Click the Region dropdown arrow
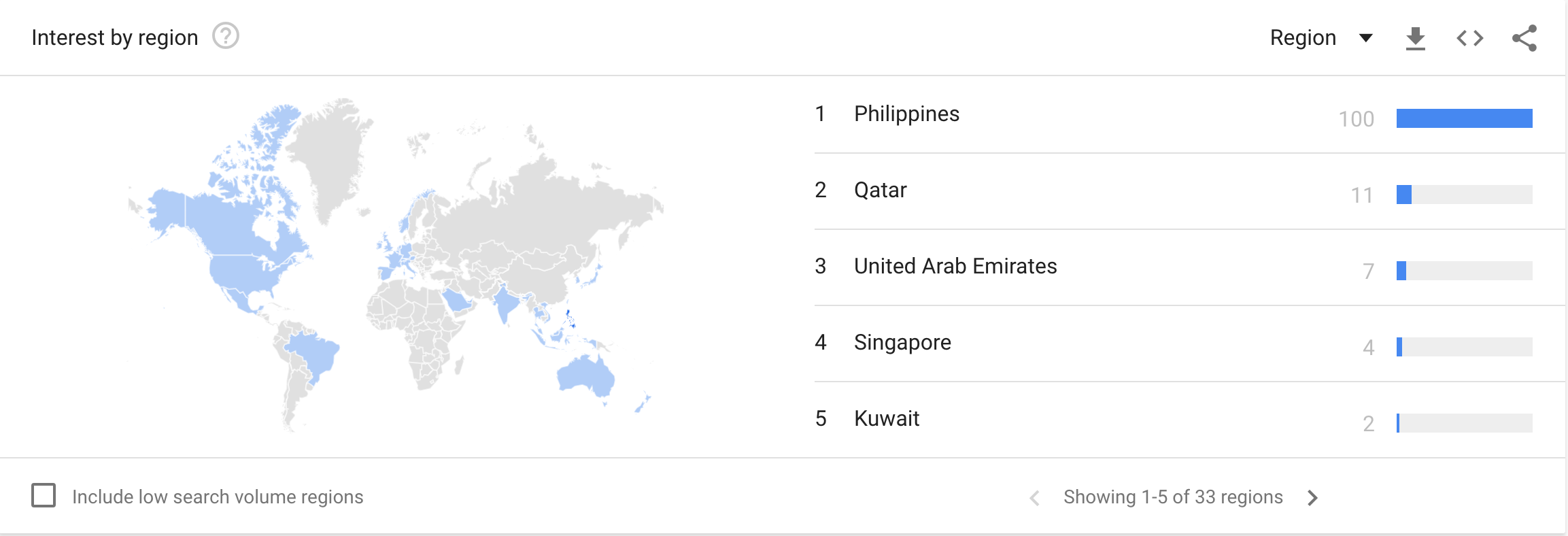Image resolution: width=1568 pixels, height=536 pixels. point(1365,38)
